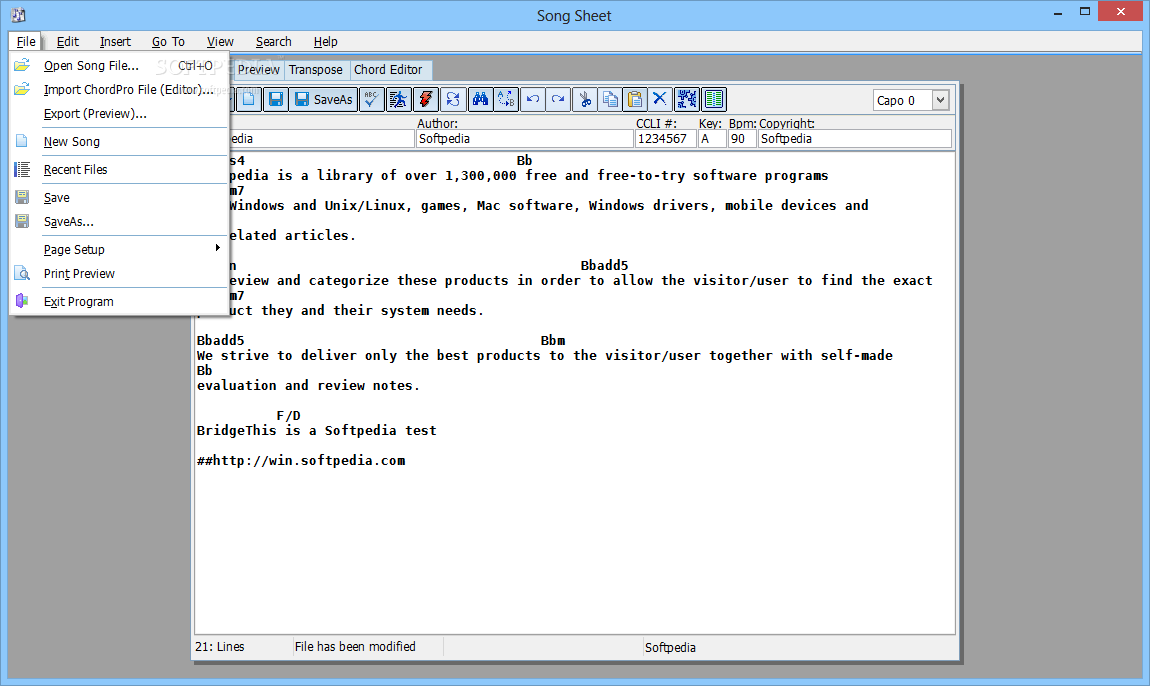Click the floppy disk Save toolbar icon
Screen dimensions: 1150x686
pyautogui.click(x=276, y=99)
